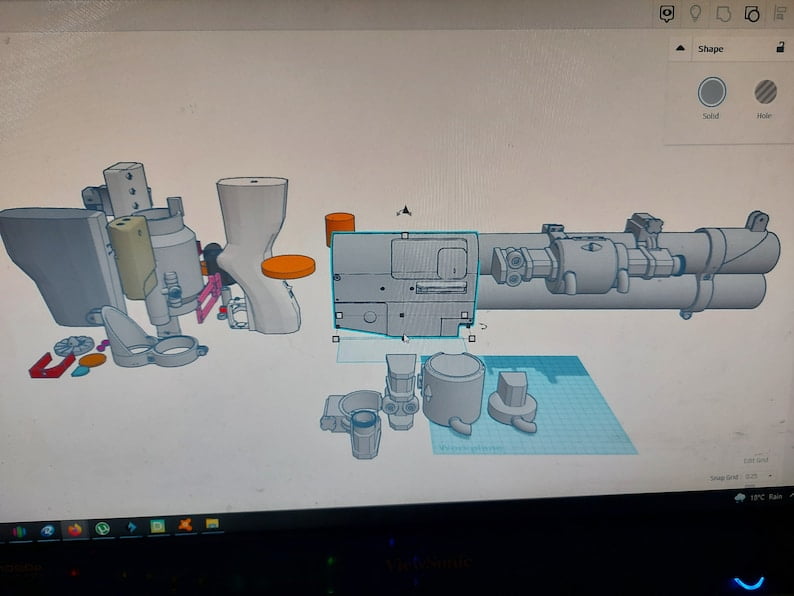Collapse the Shape panel arrow
The width and height of the screenshot is (794, 596).
tap(680, 48)
